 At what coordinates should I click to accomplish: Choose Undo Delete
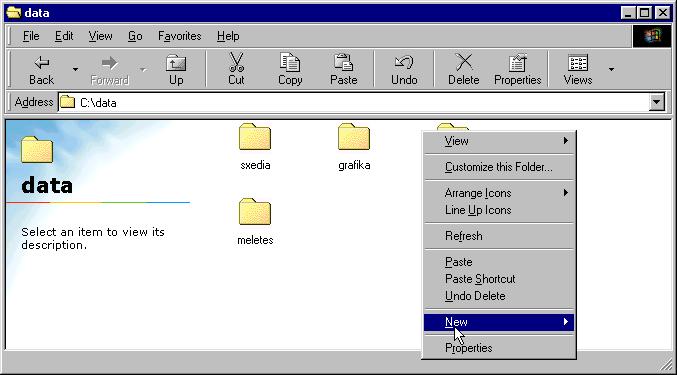coord(499,296)
